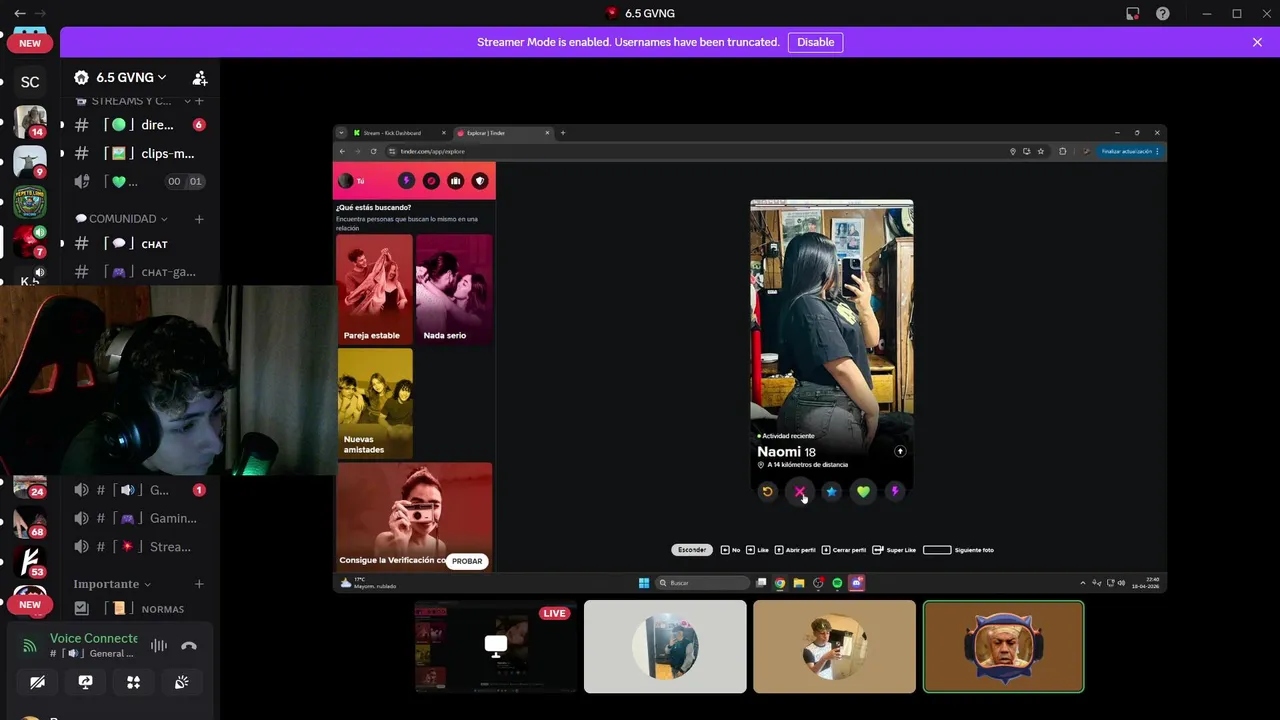Add channel to Importante category
The width and height of the screenshot is (1280, 720).
(199, 584)
